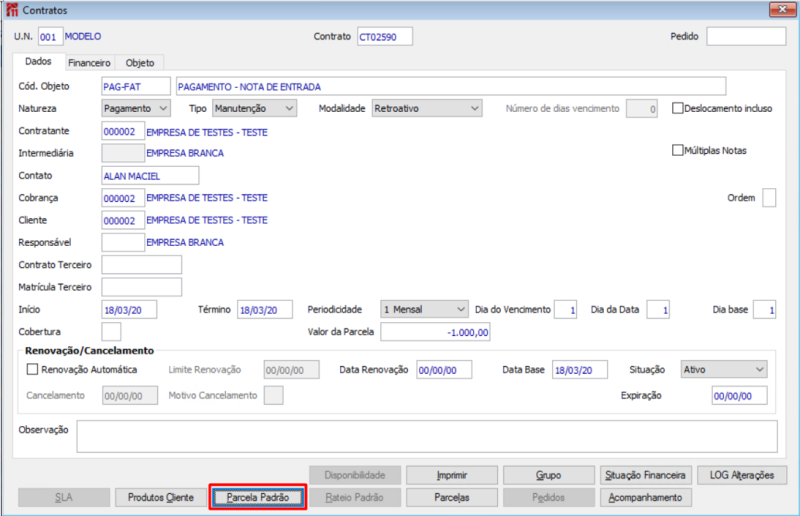Open Situação Financeira button
Viewport: 800px width, 516px height.
pyautogui.click(x=645, y=475)
